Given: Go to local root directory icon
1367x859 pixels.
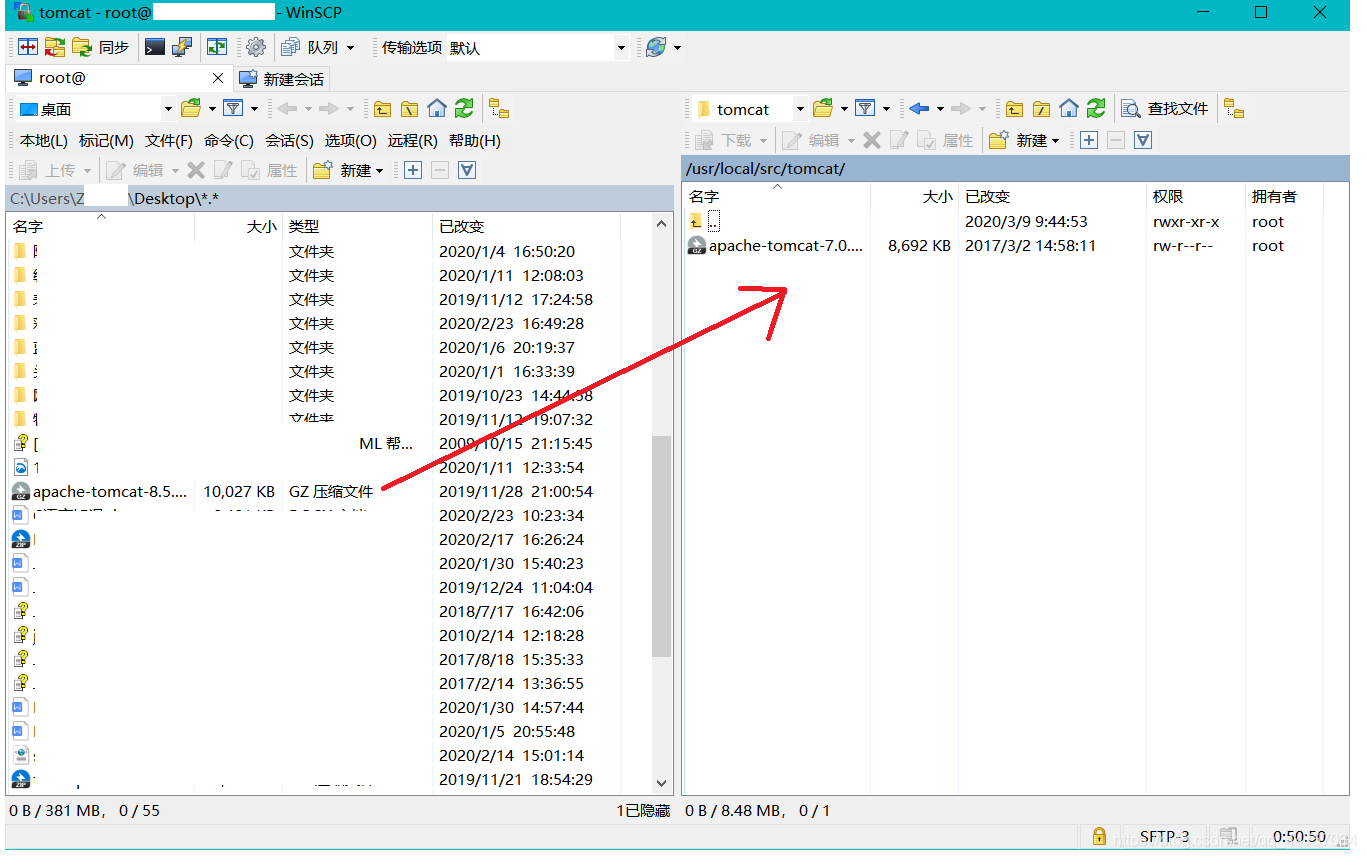Looking at the screenshot, I should (x=410, y=109).
